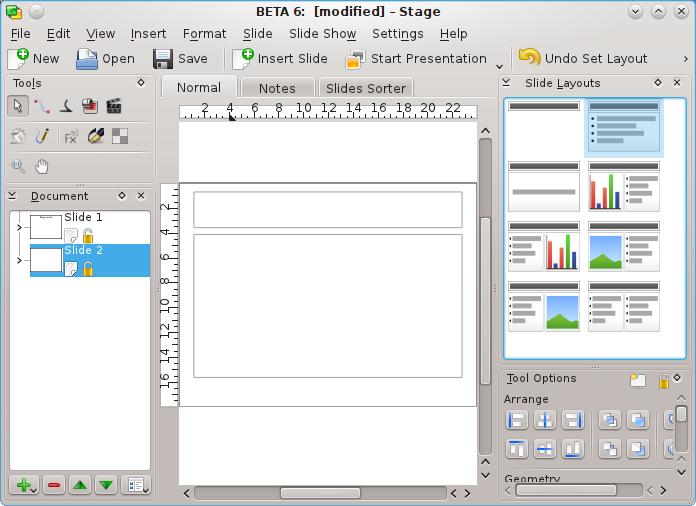The image size is (696, 506).
Task: Click Undo Set Layout button
Action: point(583,59)
